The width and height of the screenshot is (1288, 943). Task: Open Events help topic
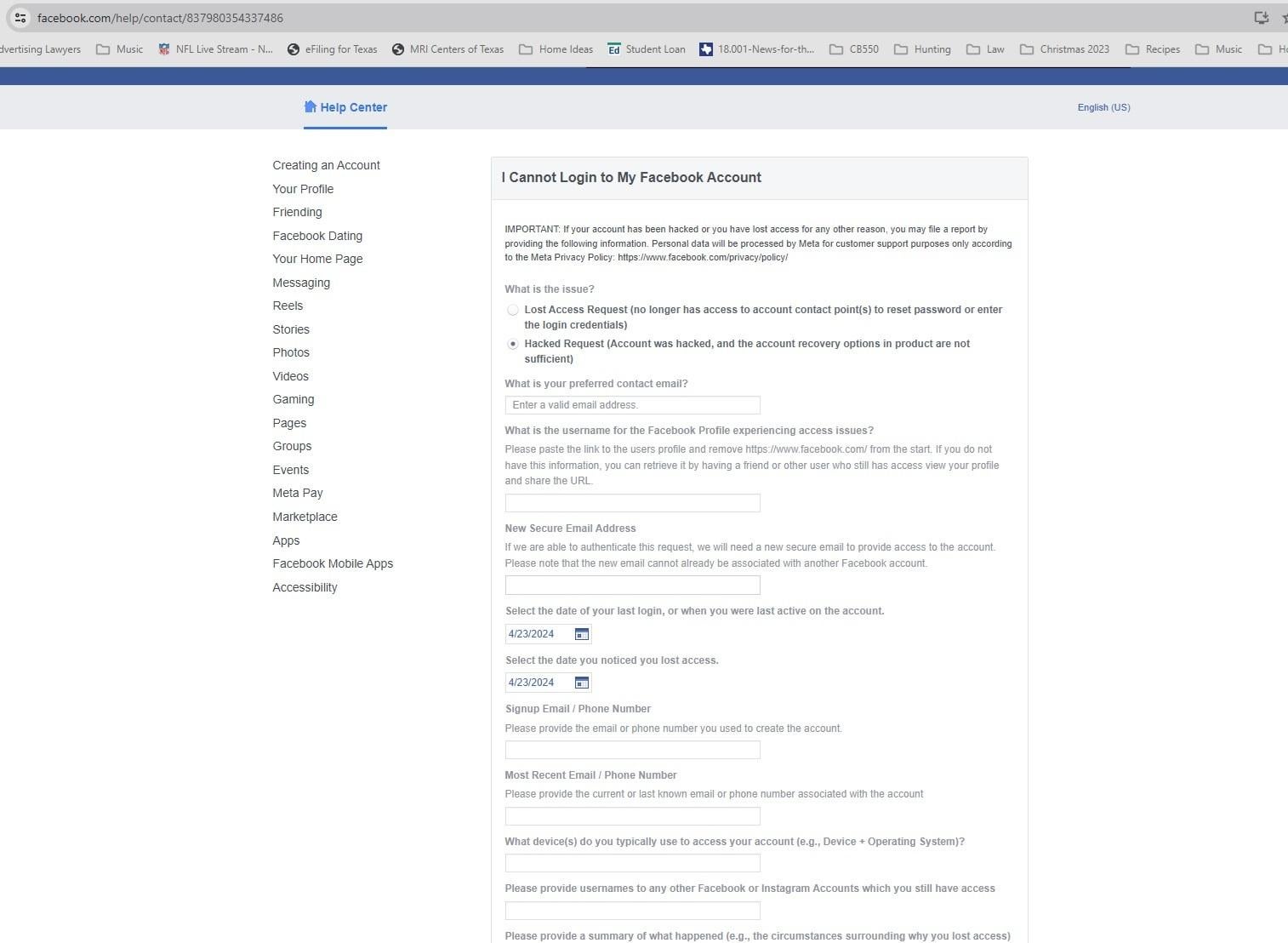click(x=290, y=470)
